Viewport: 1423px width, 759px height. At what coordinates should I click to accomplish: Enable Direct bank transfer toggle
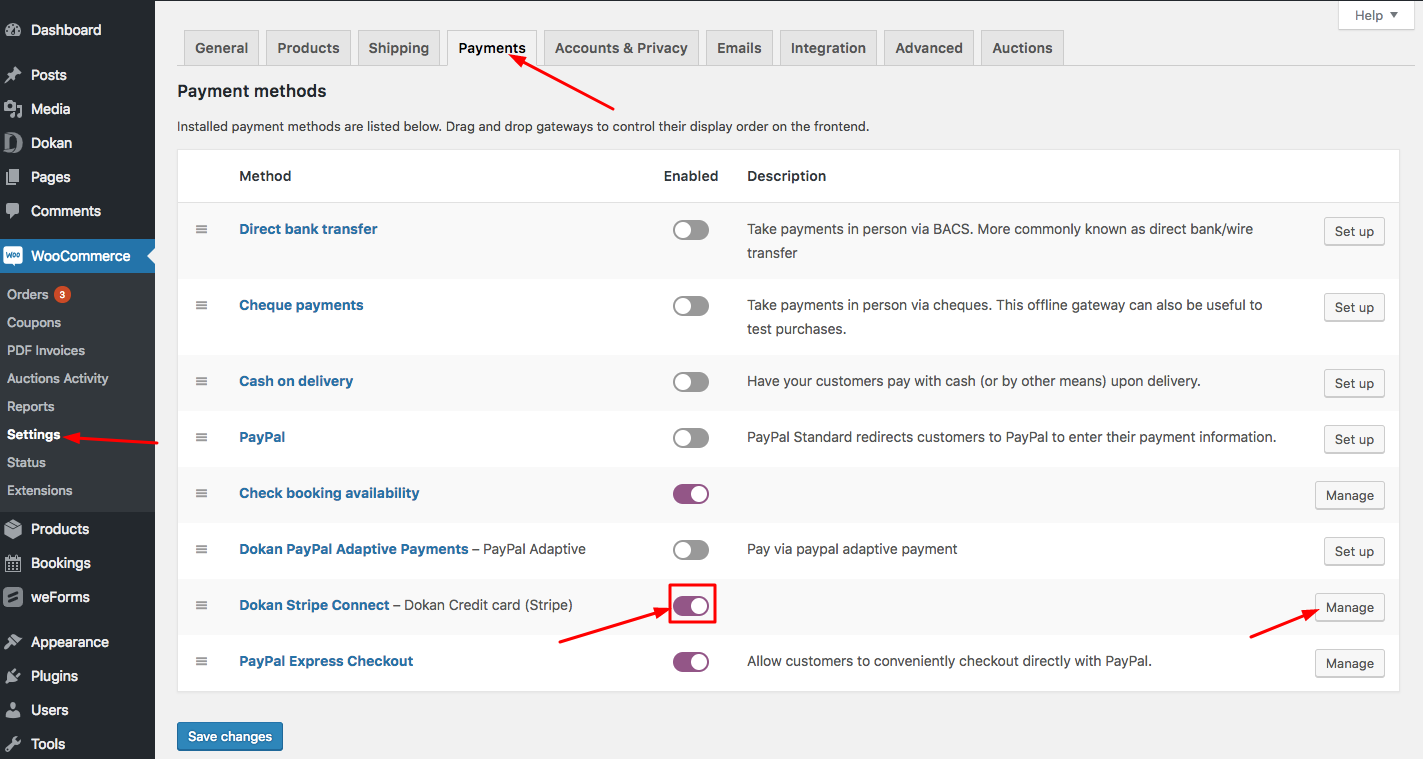(x=690, y=230)
